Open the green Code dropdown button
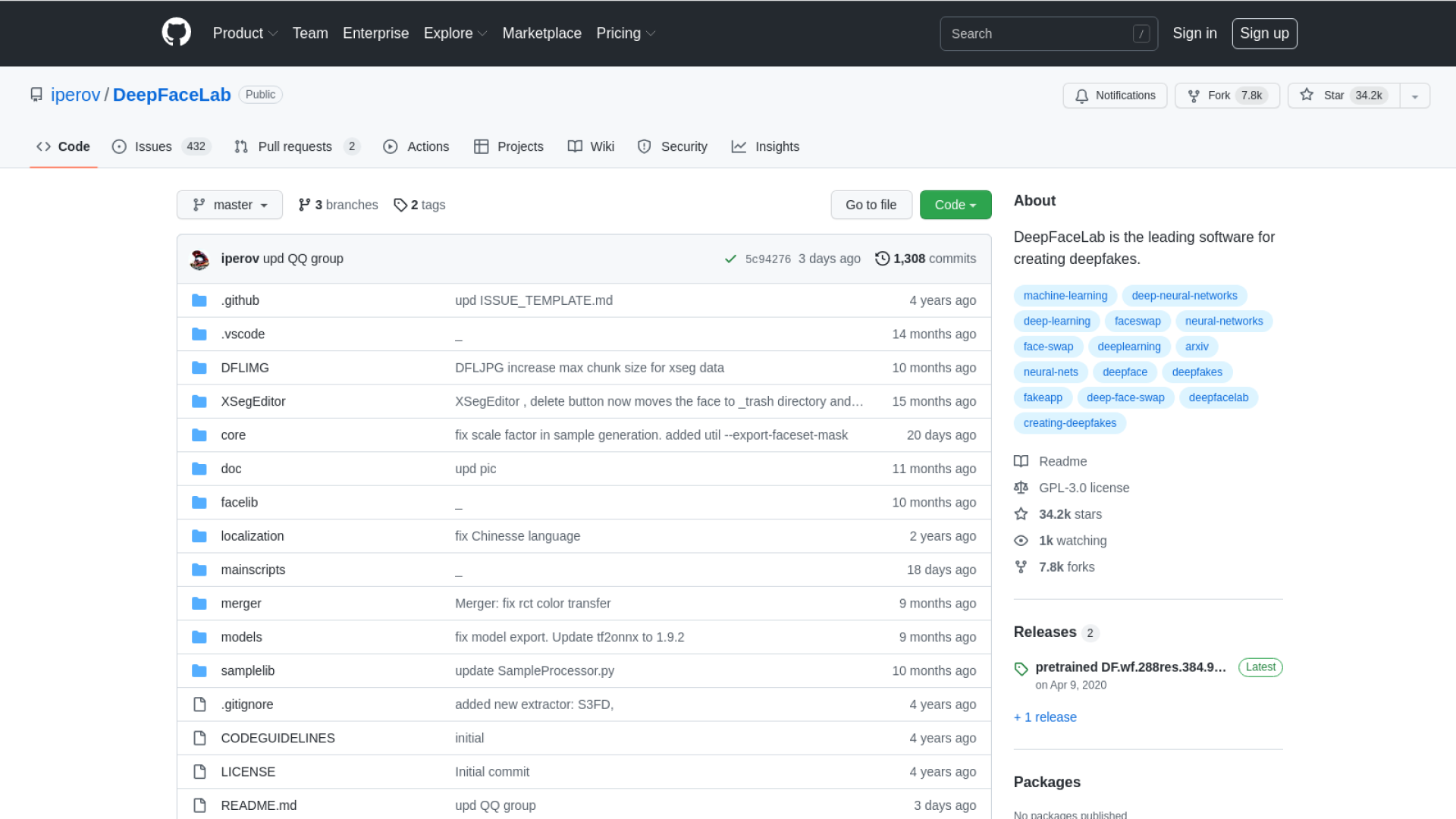Screen dimensions: 1456x819 955,205
